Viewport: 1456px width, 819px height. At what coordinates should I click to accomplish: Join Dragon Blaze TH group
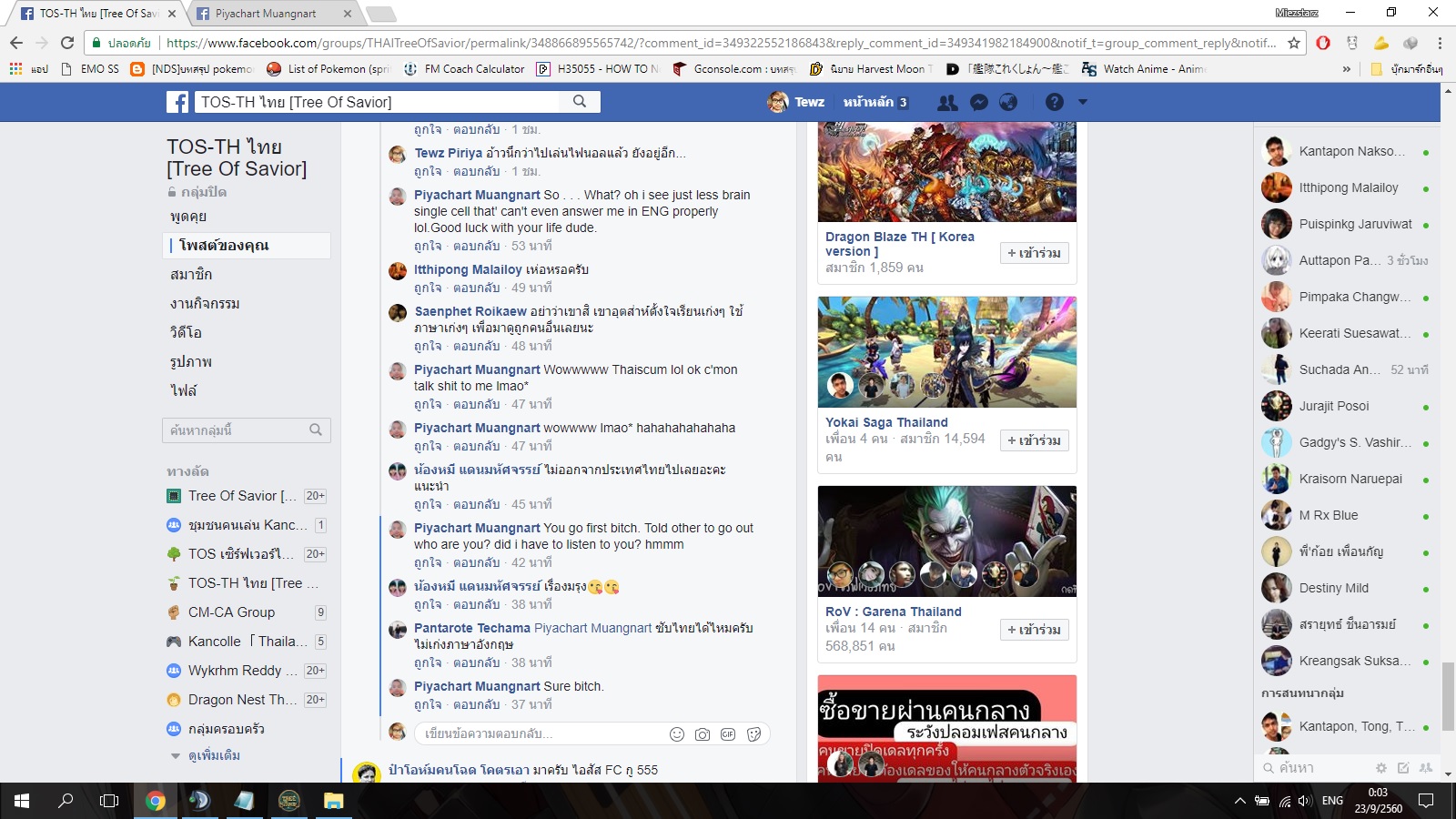[x=1034, y=253]
